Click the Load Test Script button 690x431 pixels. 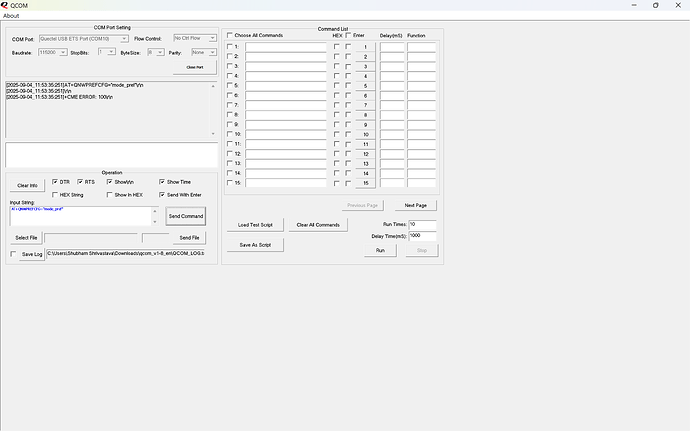coord(255,225)
